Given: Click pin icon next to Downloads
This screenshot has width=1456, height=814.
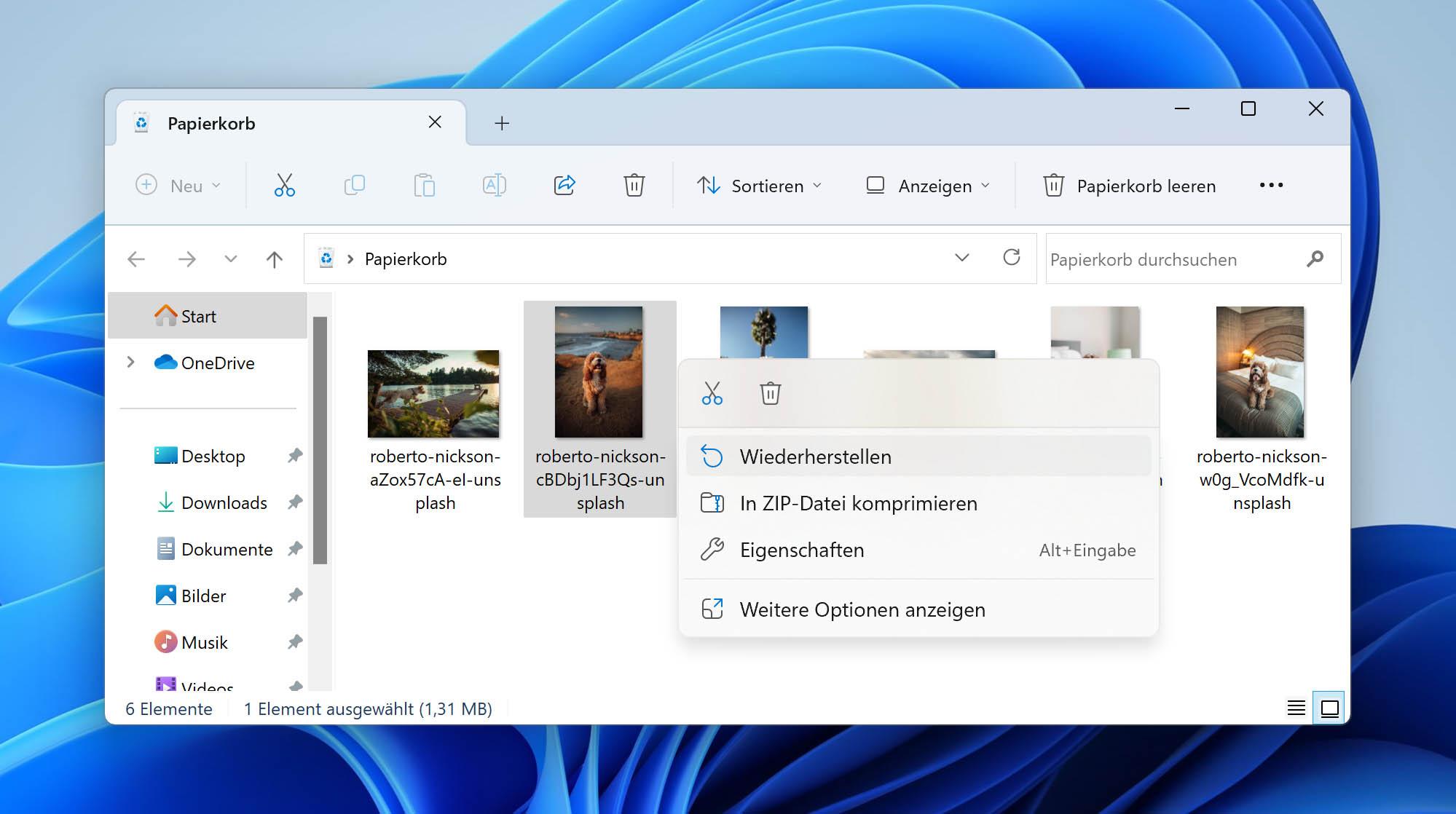Looking at the screenshot, I should (295, 502).
